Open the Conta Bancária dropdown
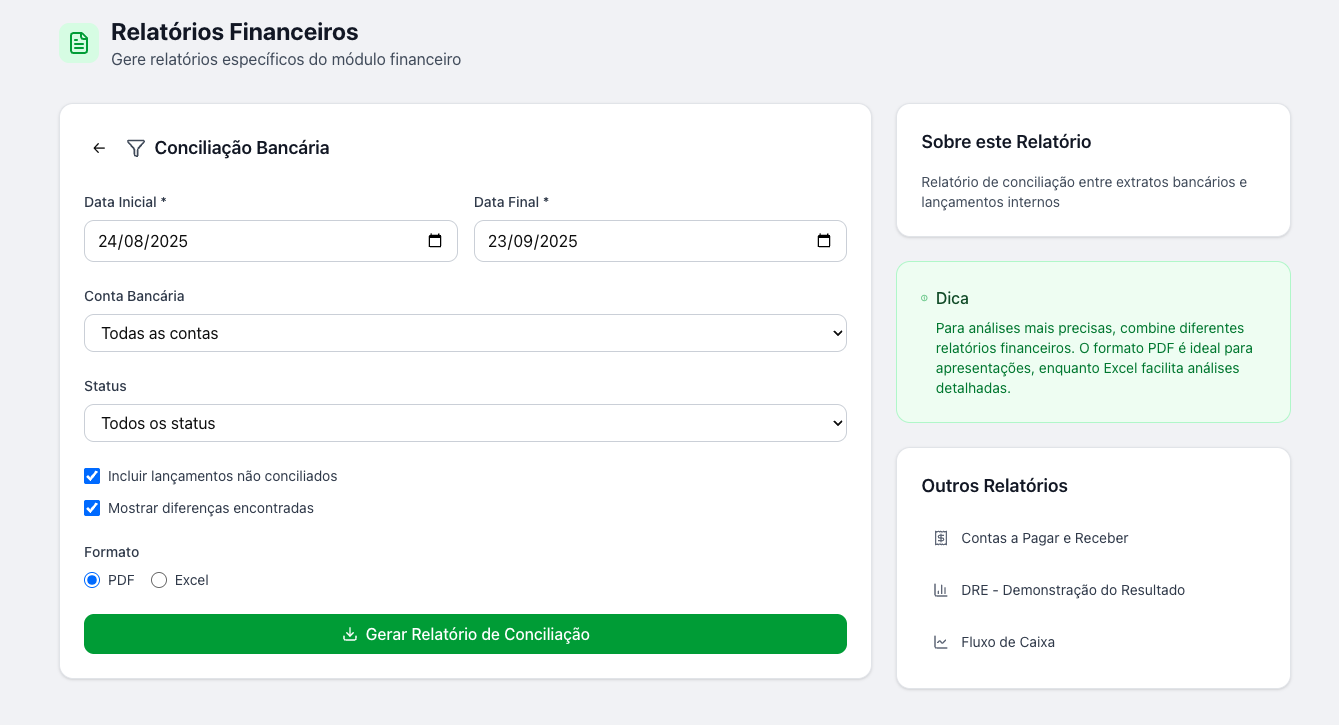1339x725 pixels. click(465, 333)
